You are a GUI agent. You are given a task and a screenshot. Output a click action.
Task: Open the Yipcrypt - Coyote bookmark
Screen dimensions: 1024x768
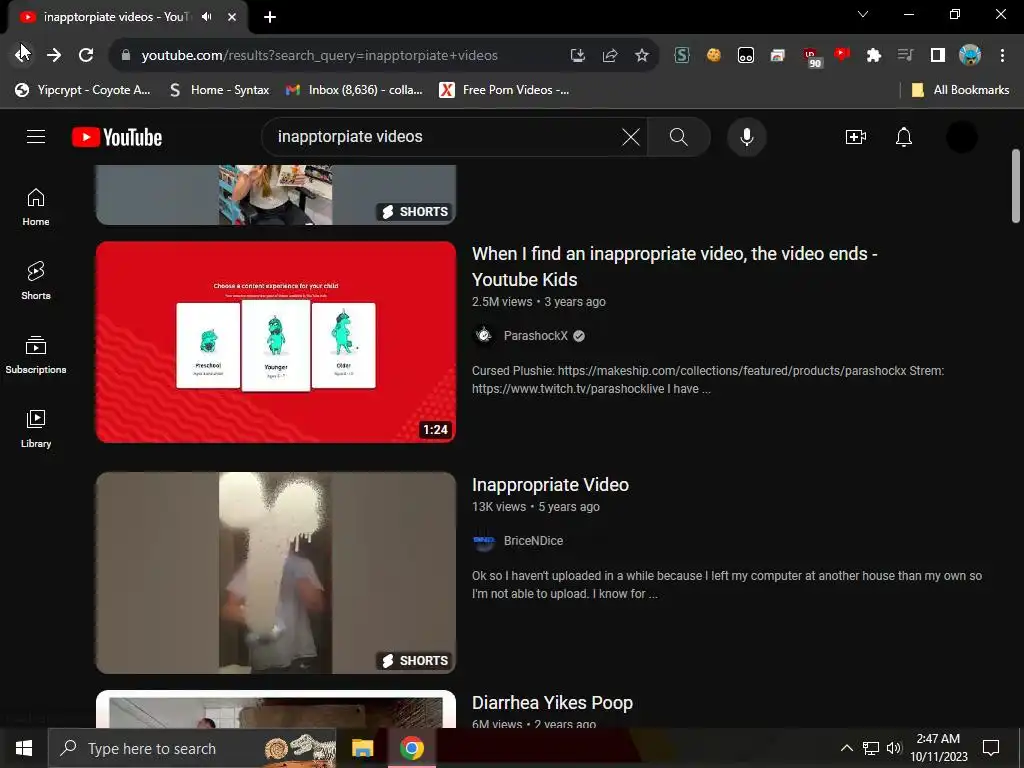click(x=83, y=89)
